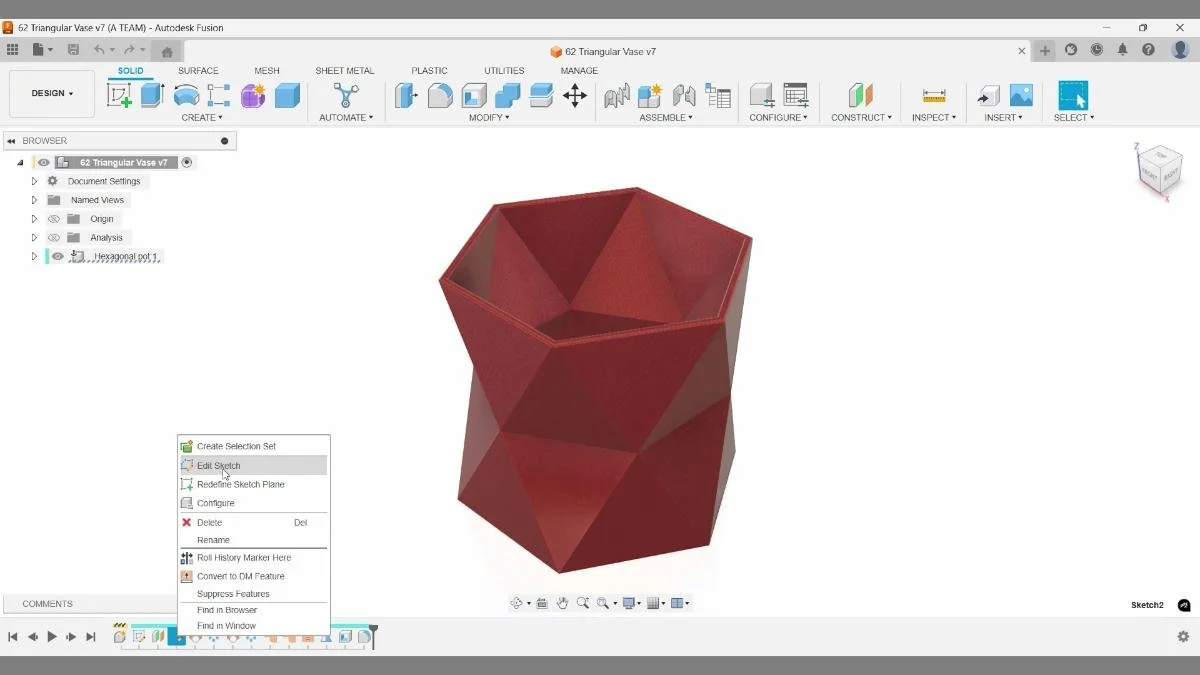Select the Create Sketch tool
The width and height of the screenshot is (1200, 675).
pyautogui.click(x=118, y=95)
